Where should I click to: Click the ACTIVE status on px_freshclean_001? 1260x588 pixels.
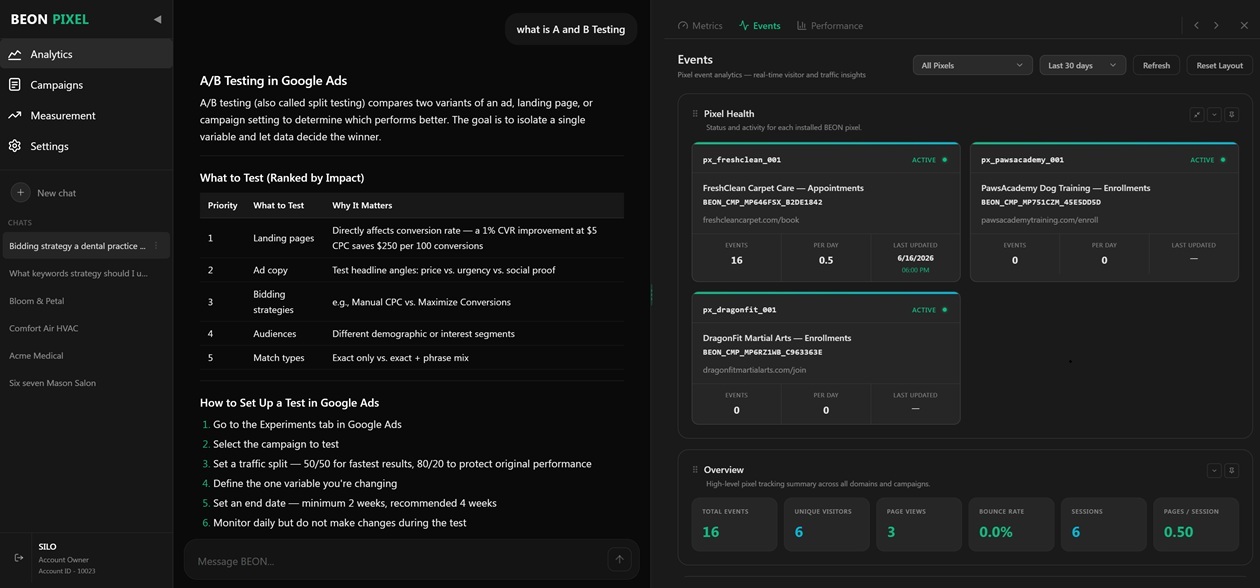click(x=928, y=160)
